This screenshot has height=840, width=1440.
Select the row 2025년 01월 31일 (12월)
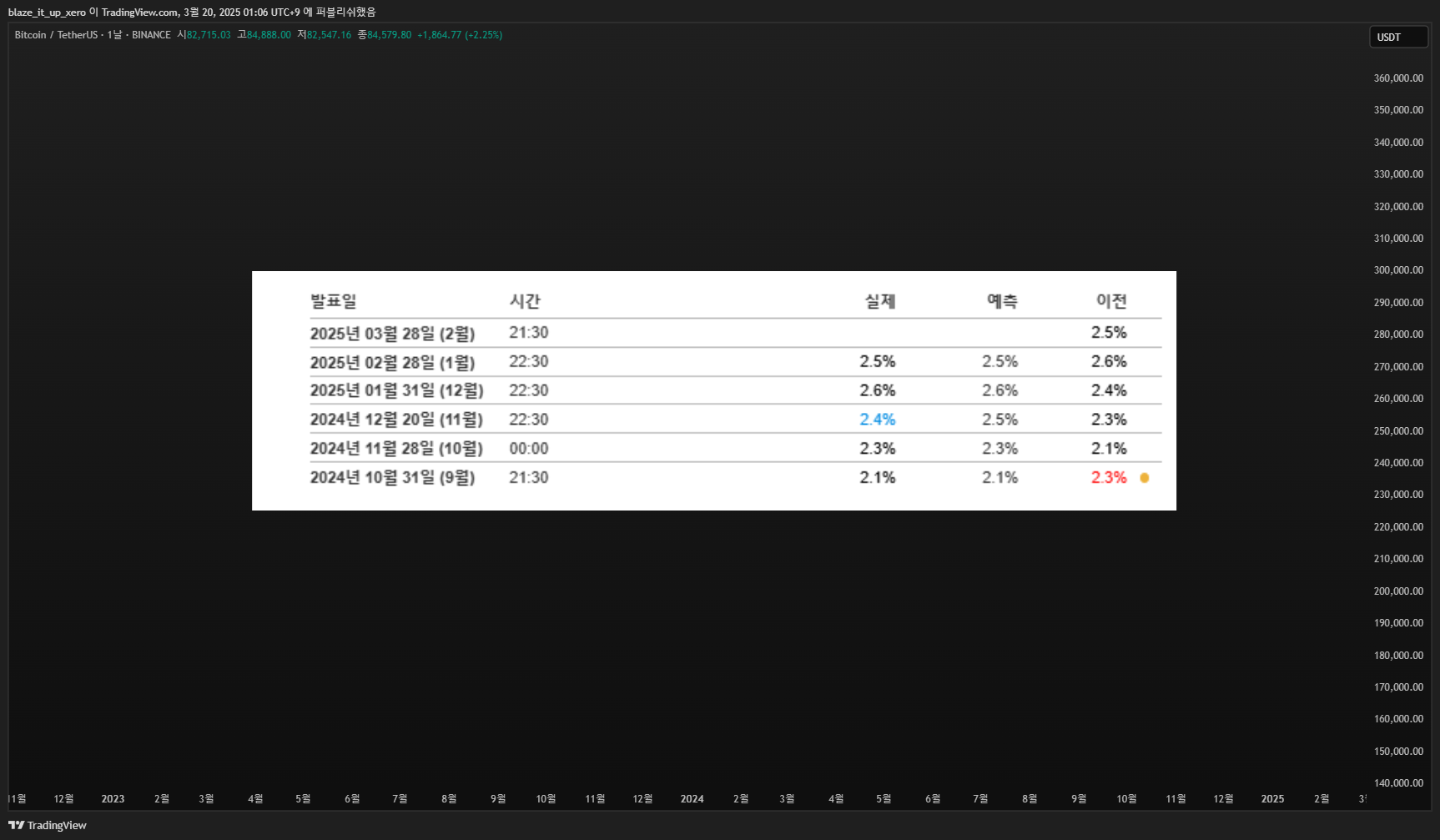coord(735,390)
